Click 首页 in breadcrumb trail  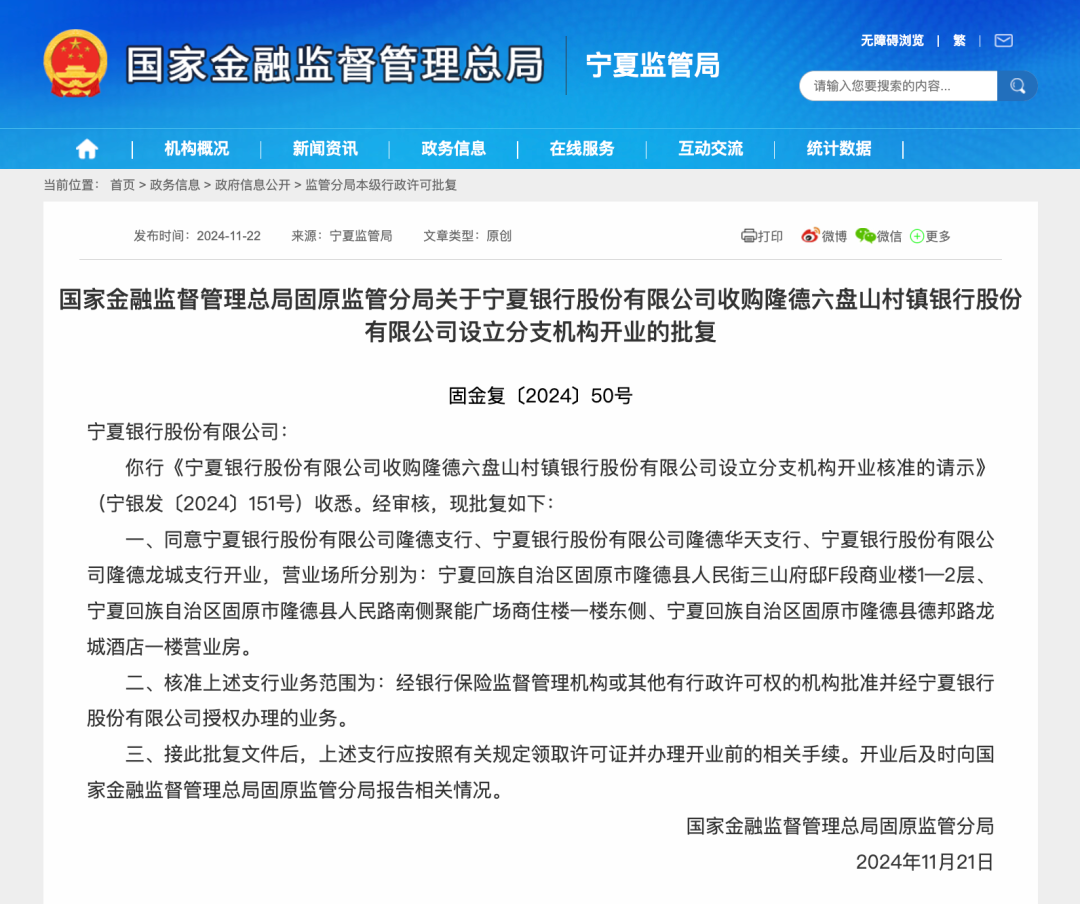coord(122,185)
